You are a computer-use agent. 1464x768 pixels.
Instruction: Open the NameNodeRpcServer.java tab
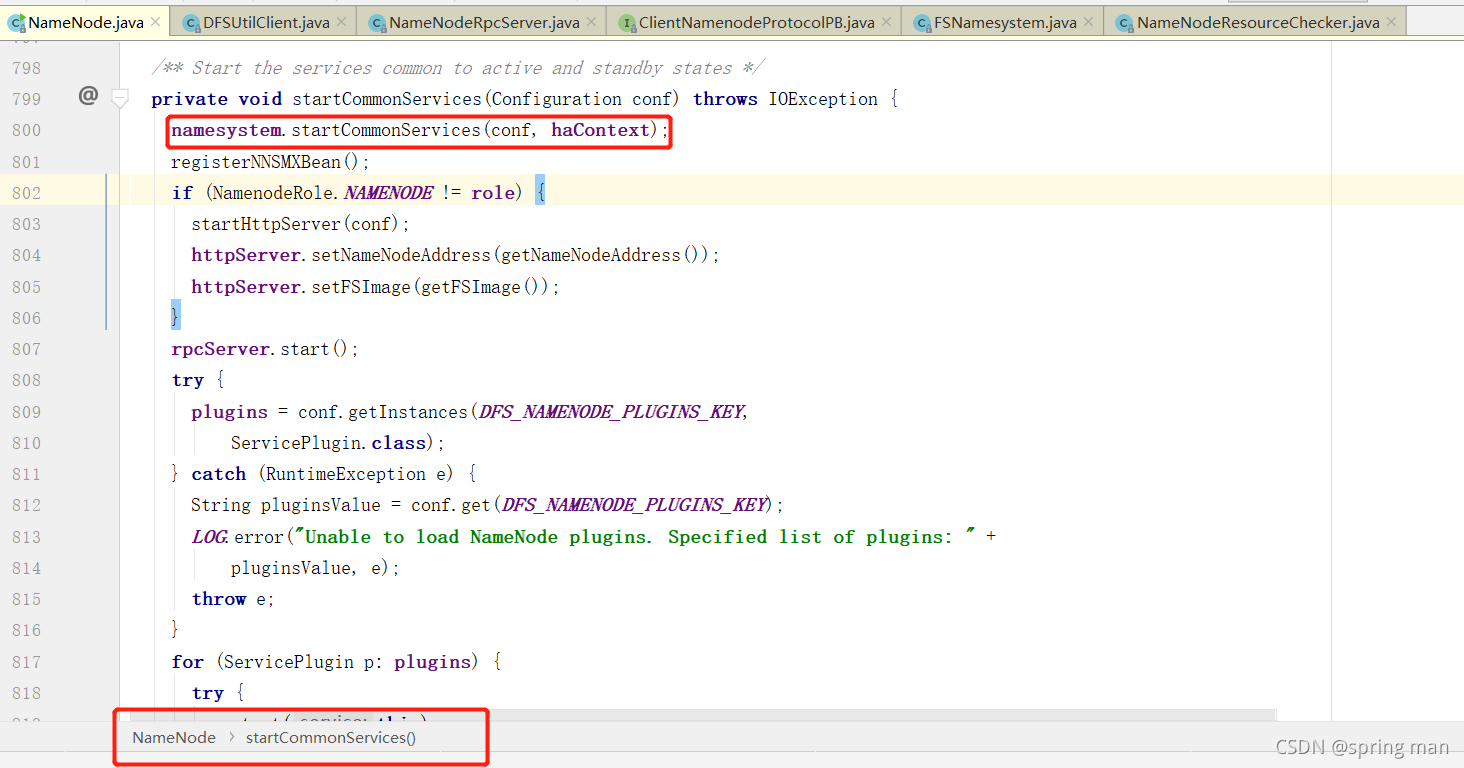(x=483, y=22)
